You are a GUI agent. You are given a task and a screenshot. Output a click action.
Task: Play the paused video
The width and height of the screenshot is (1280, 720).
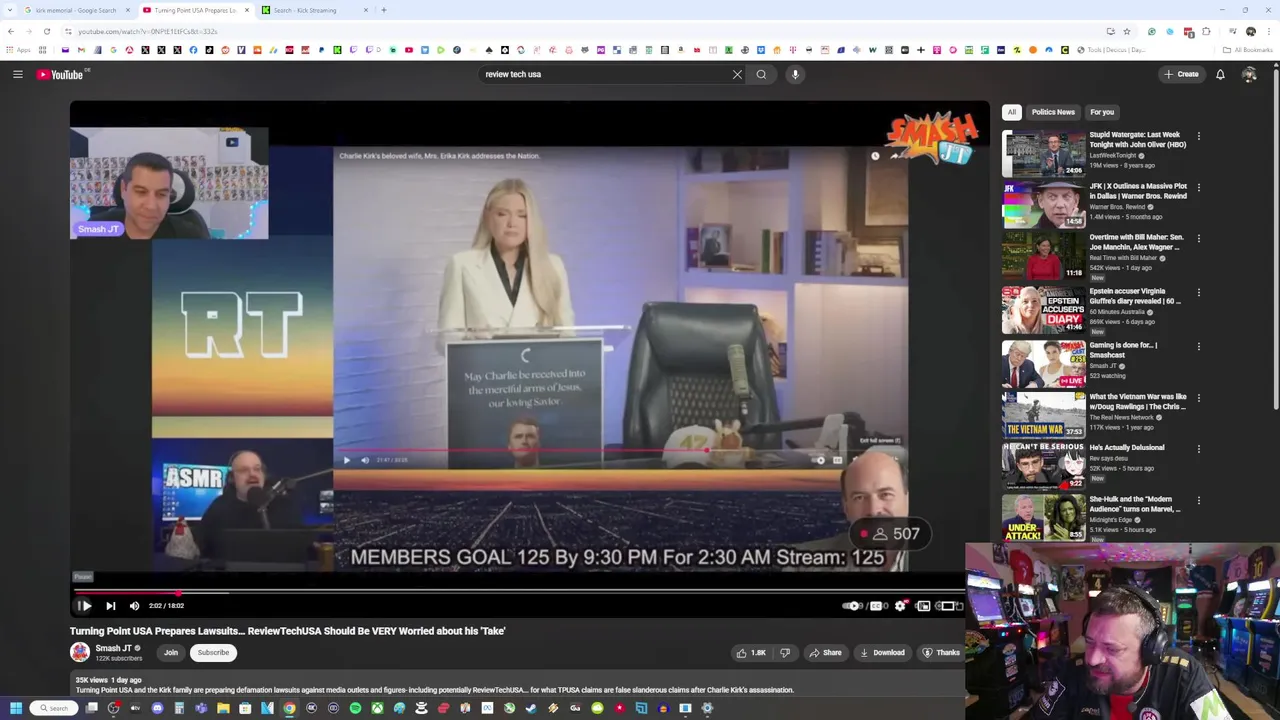[84, 605]
